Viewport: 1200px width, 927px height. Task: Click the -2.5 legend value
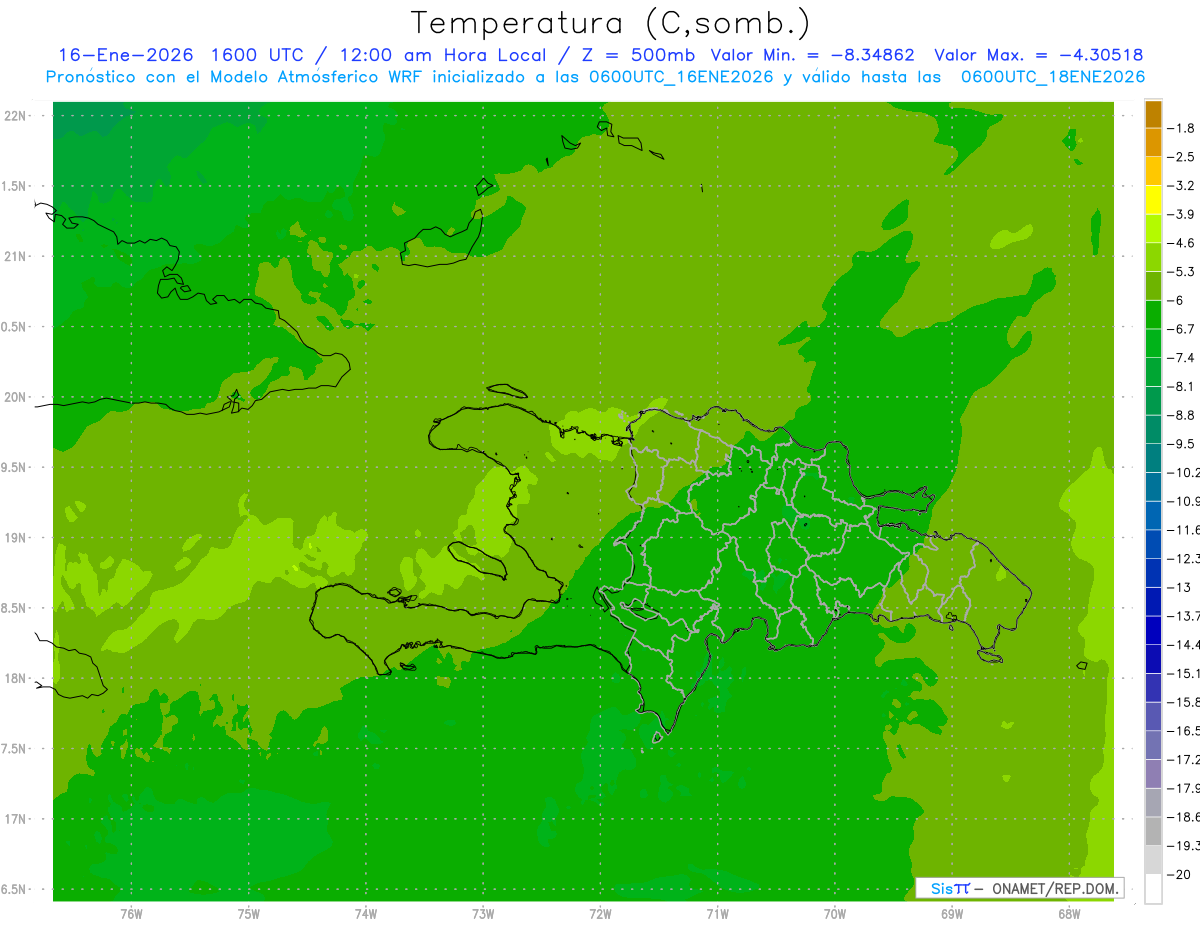pyautogui.click(x=1182, y=157)
